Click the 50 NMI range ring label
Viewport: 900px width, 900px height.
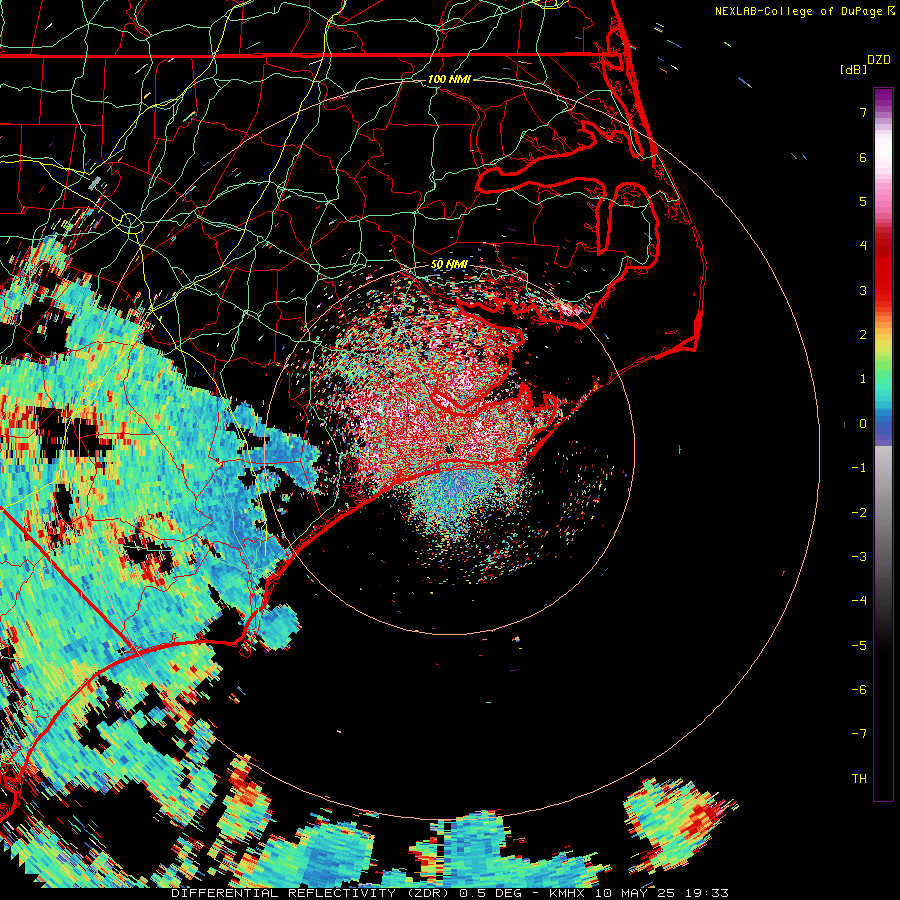coord(449,265)
